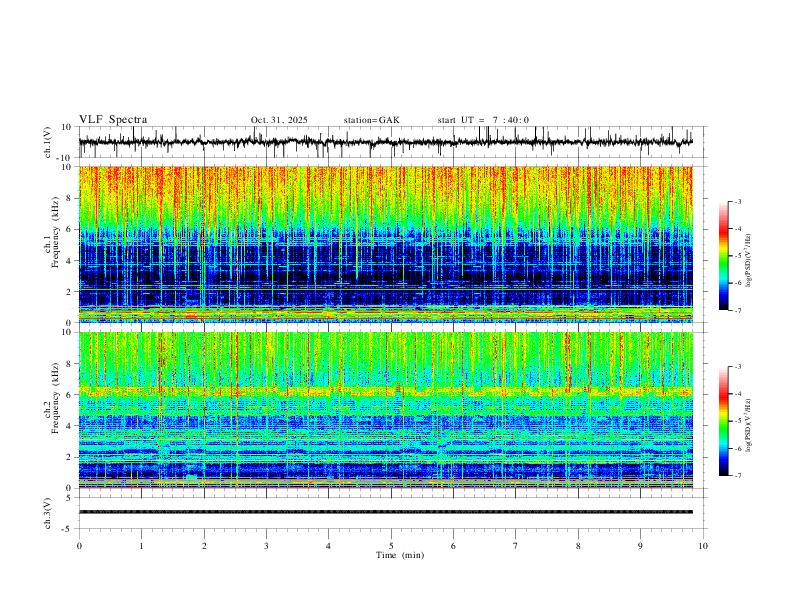Click the log(PSD) label beside ch.2 colorbar
792x612 pixels.
point(749,425)
